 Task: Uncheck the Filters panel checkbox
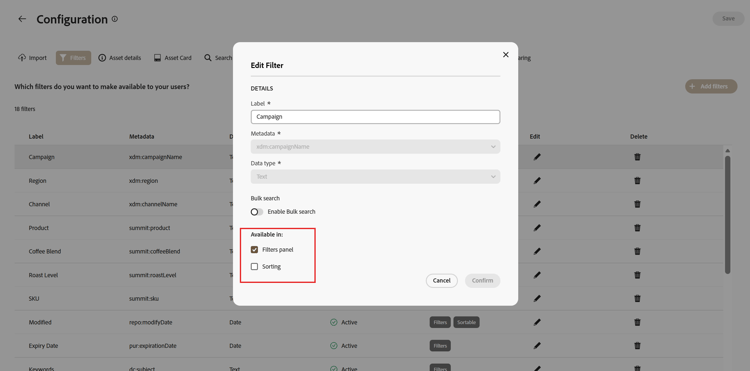[x=254, y=250]
